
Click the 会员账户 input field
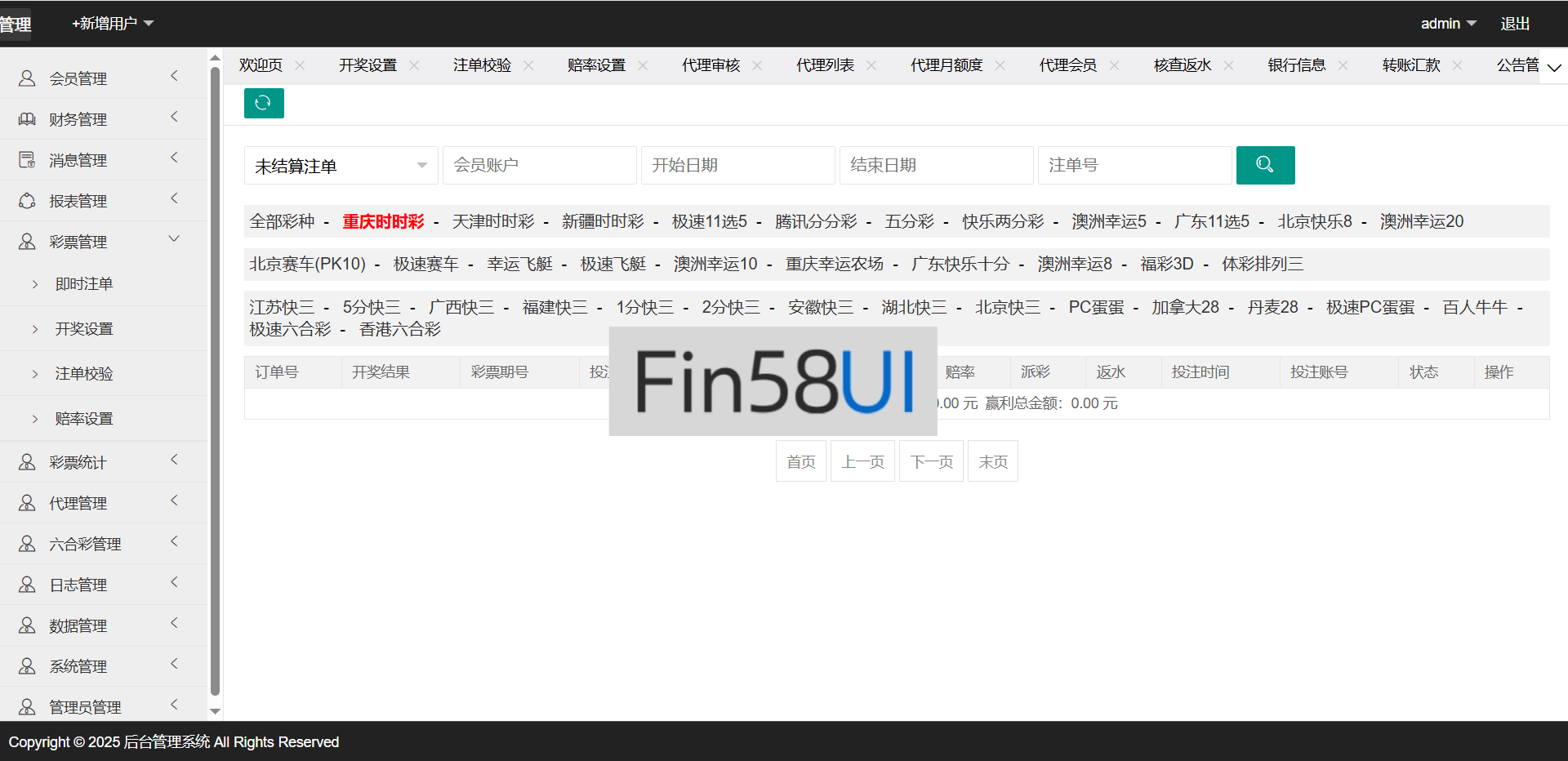click(x=539, y=165)
